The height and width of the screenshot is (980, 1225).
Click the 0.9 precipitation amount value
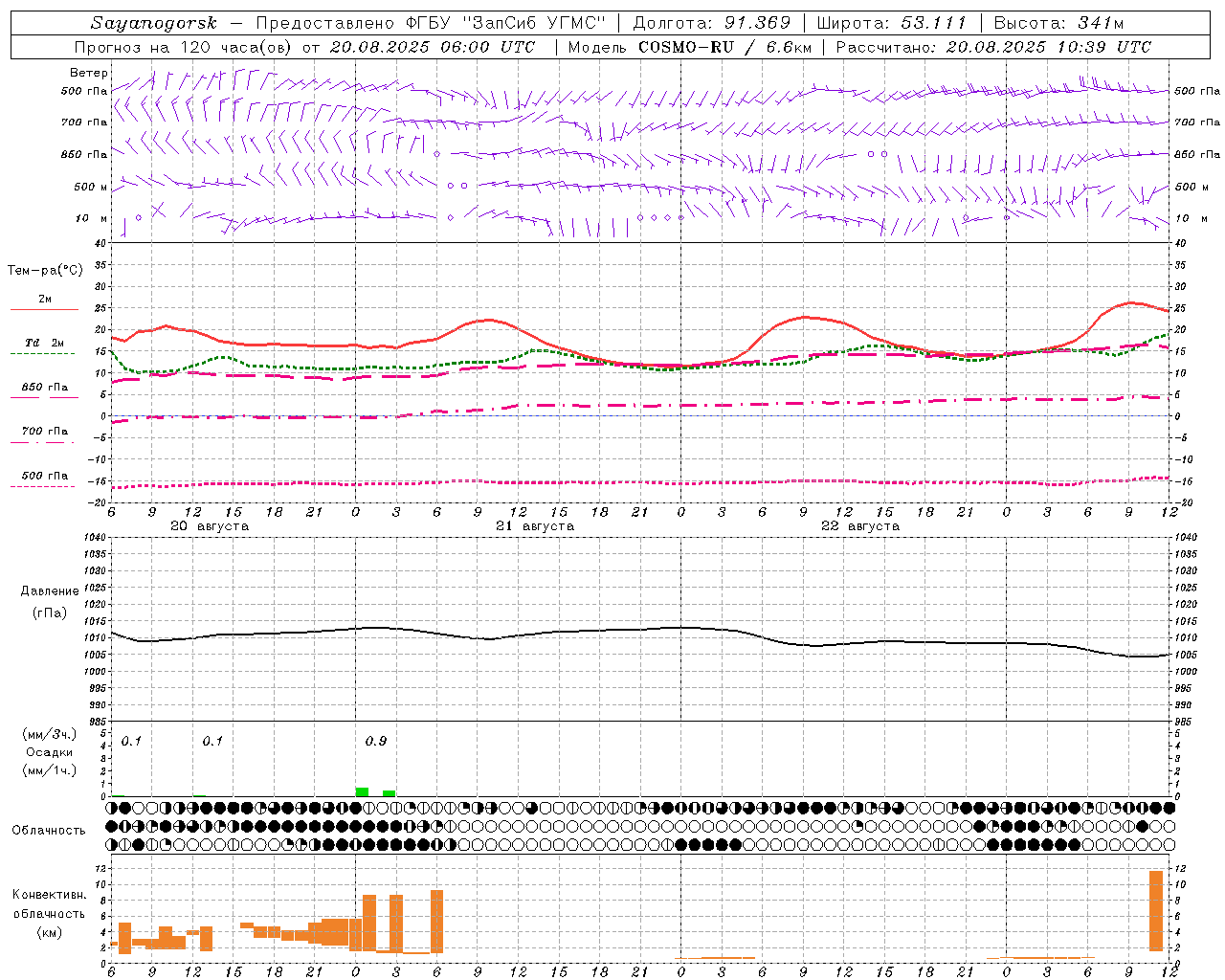(376, 742)
